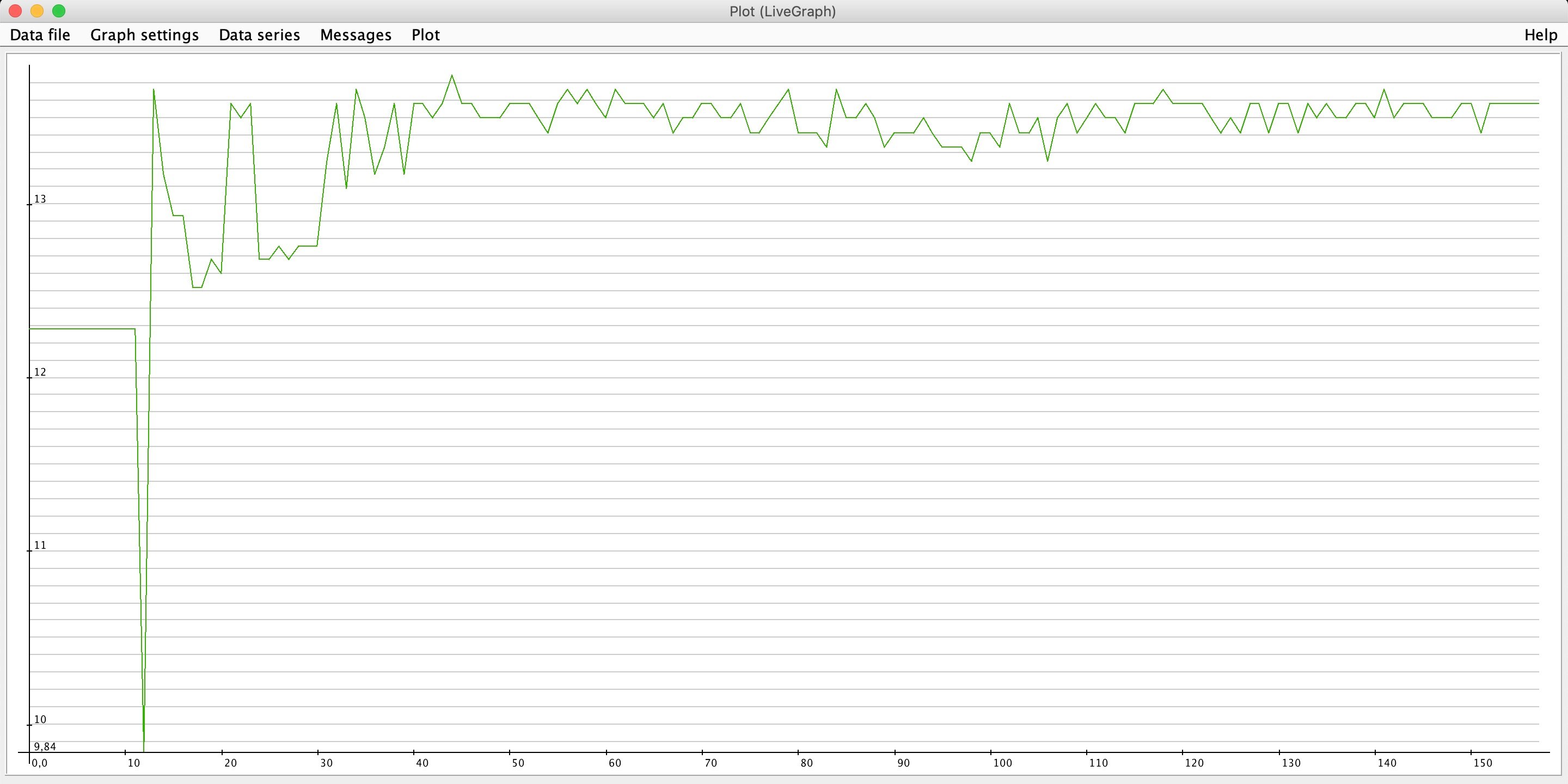1568x784 pixels.
Task: Click the Plot (LiveGraph) window title
Action: [x=782, y=11]
